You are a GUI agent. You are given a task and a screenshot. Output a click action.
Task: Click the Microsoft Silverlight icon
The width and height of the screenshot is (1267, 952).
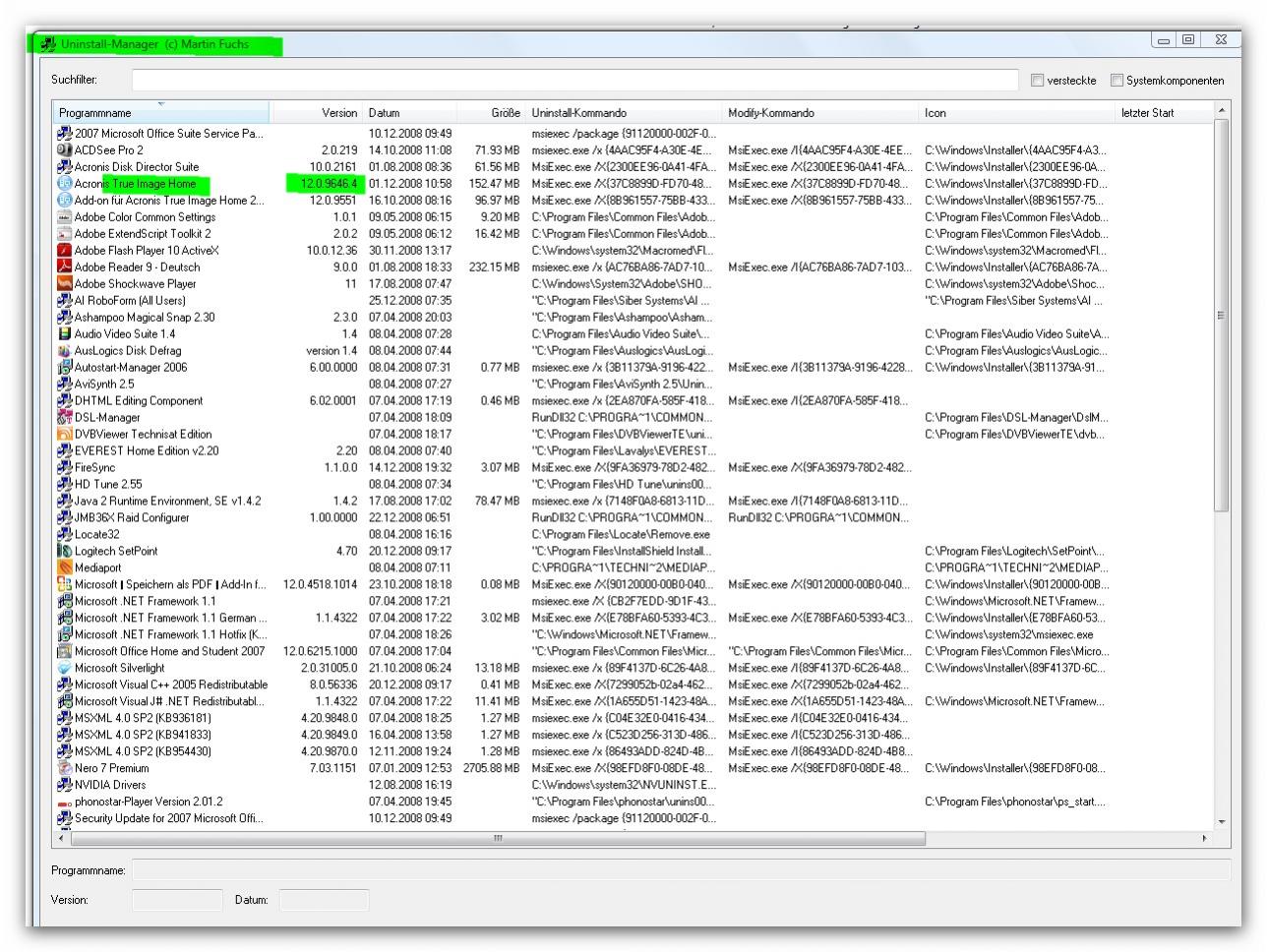point(65,669)
